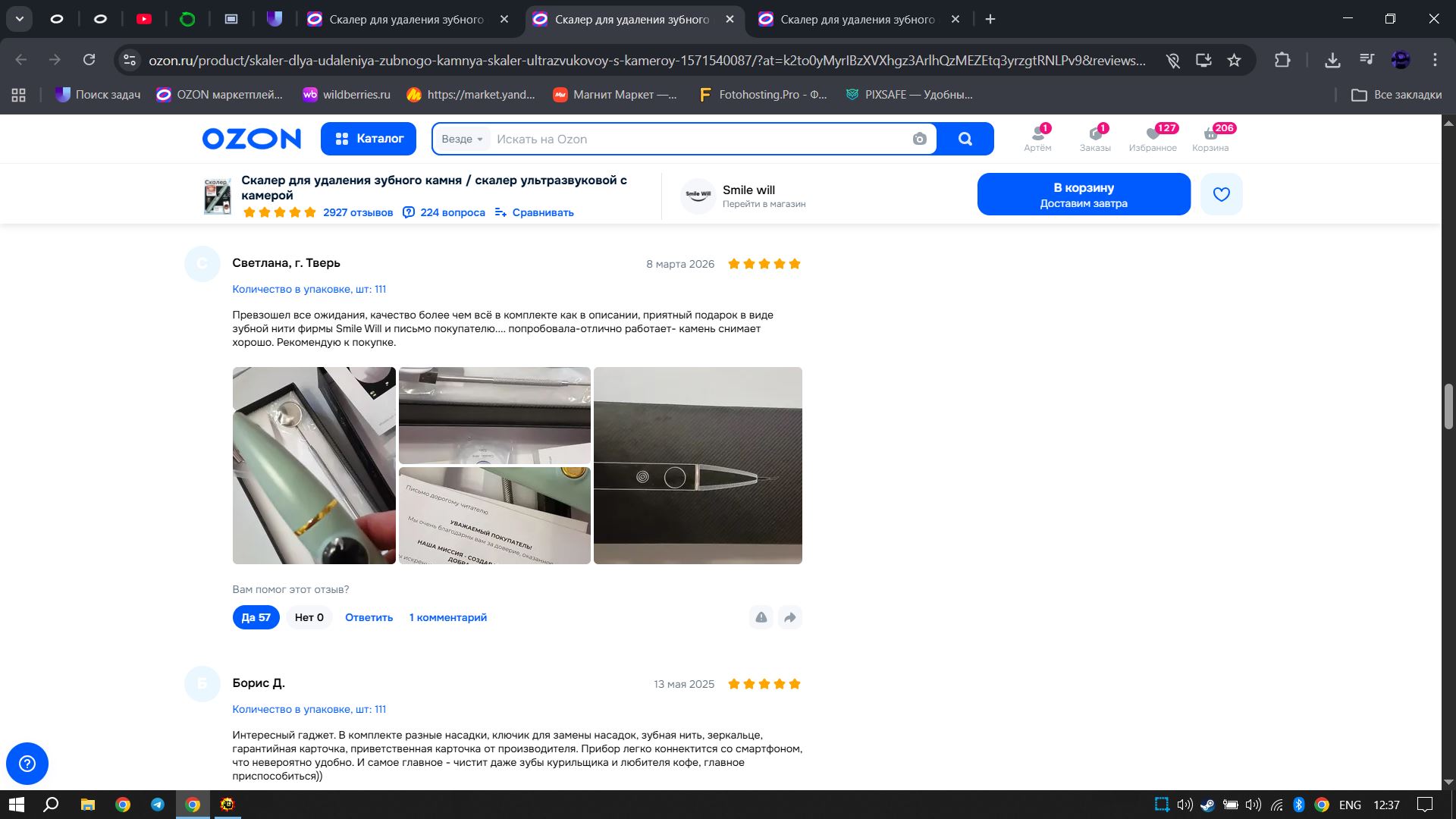Click the В корзину button

[x=1083, y=194]
